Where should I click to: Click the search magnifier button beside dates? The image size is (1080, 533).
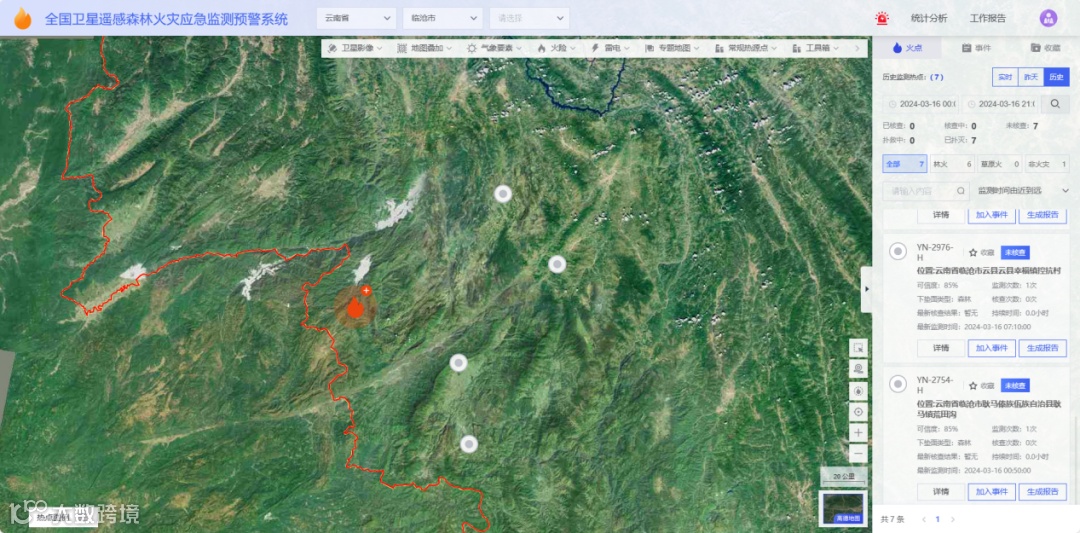pos(1055,104)
